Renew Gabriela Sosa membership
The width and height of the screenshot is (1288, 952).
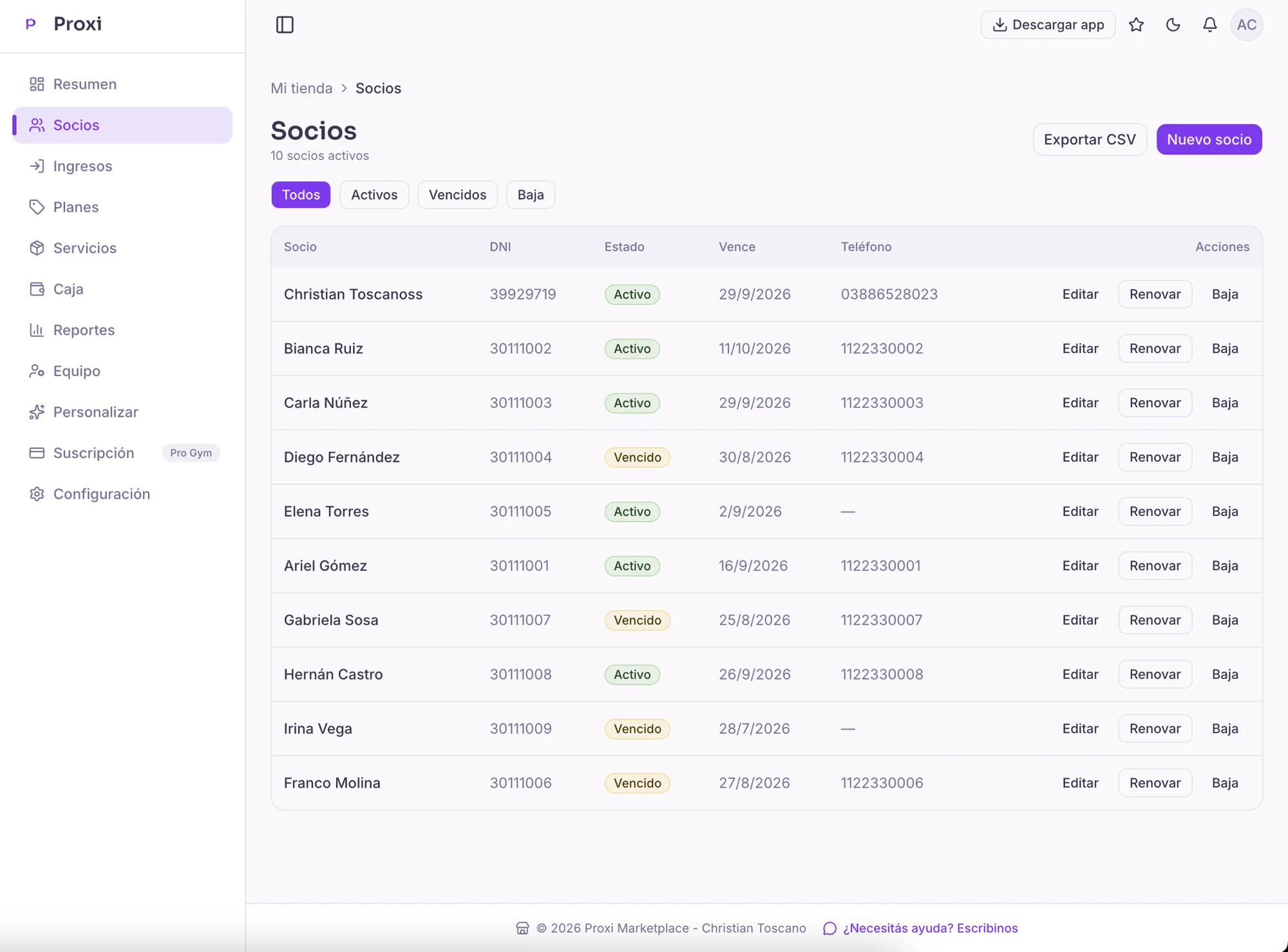1155,620
